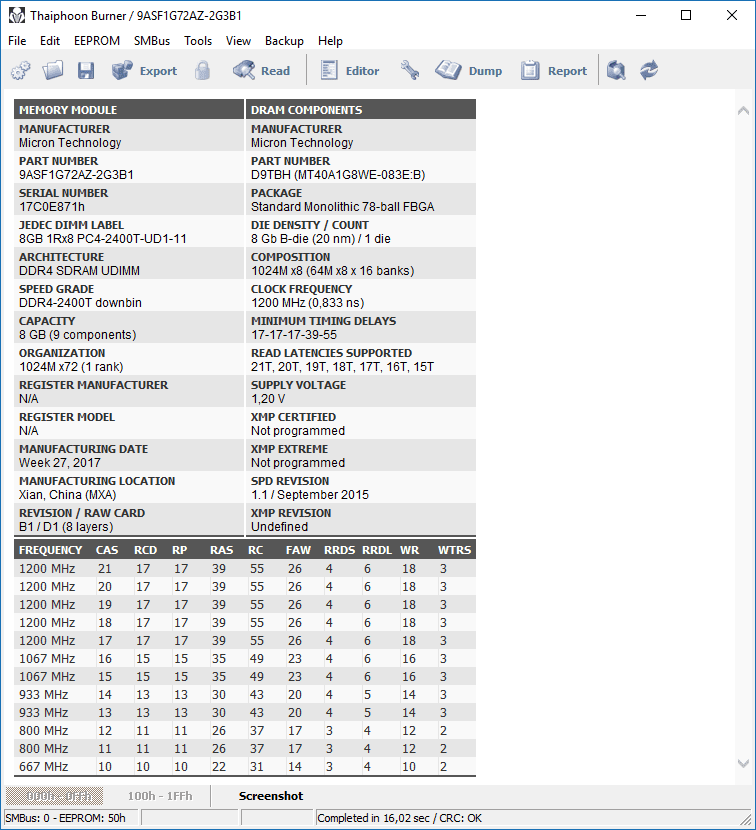Click the magnifier search icon in toolbar
The height and width of the screenshot is (830, 756).
coord(616,70)
